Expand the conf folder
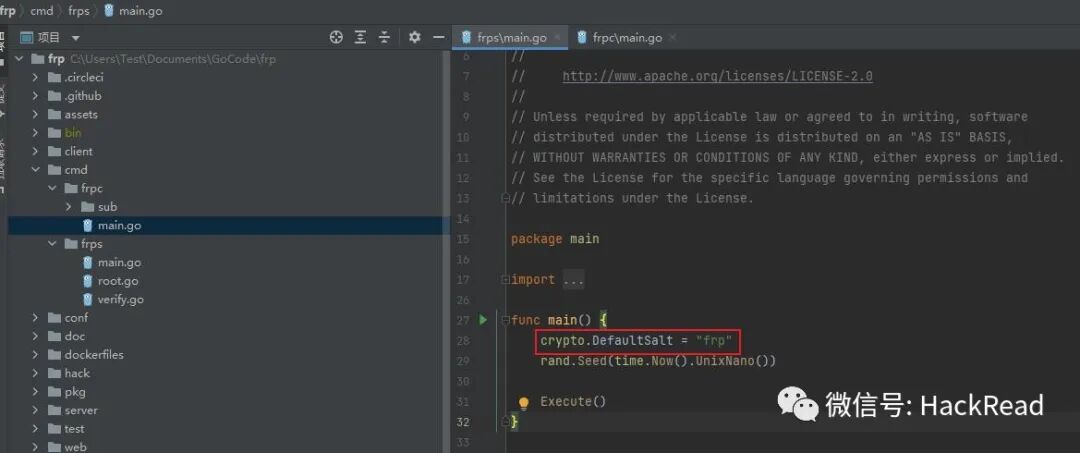The width and height of the screenshot is (1080, 453). pos(36,318)
